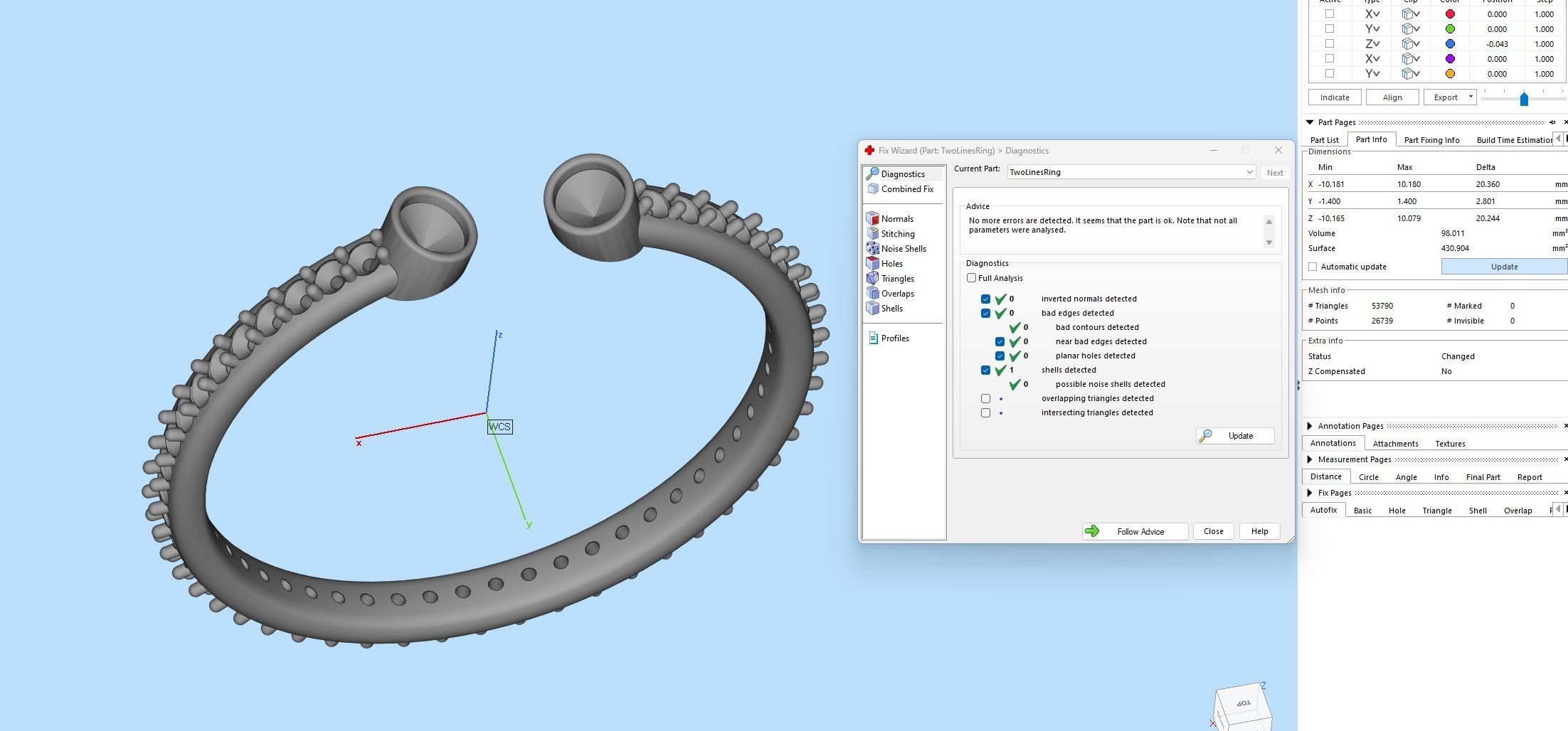The image size is (1568, 731).
Task: Toggle near bad edges detected checkbox
Action: pos(1000,341)
